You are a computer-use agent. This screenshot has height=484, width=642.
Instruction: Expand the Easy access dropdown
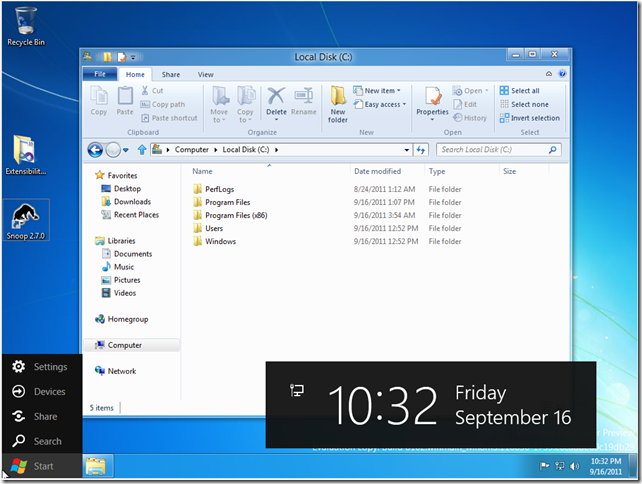(384, 104)
